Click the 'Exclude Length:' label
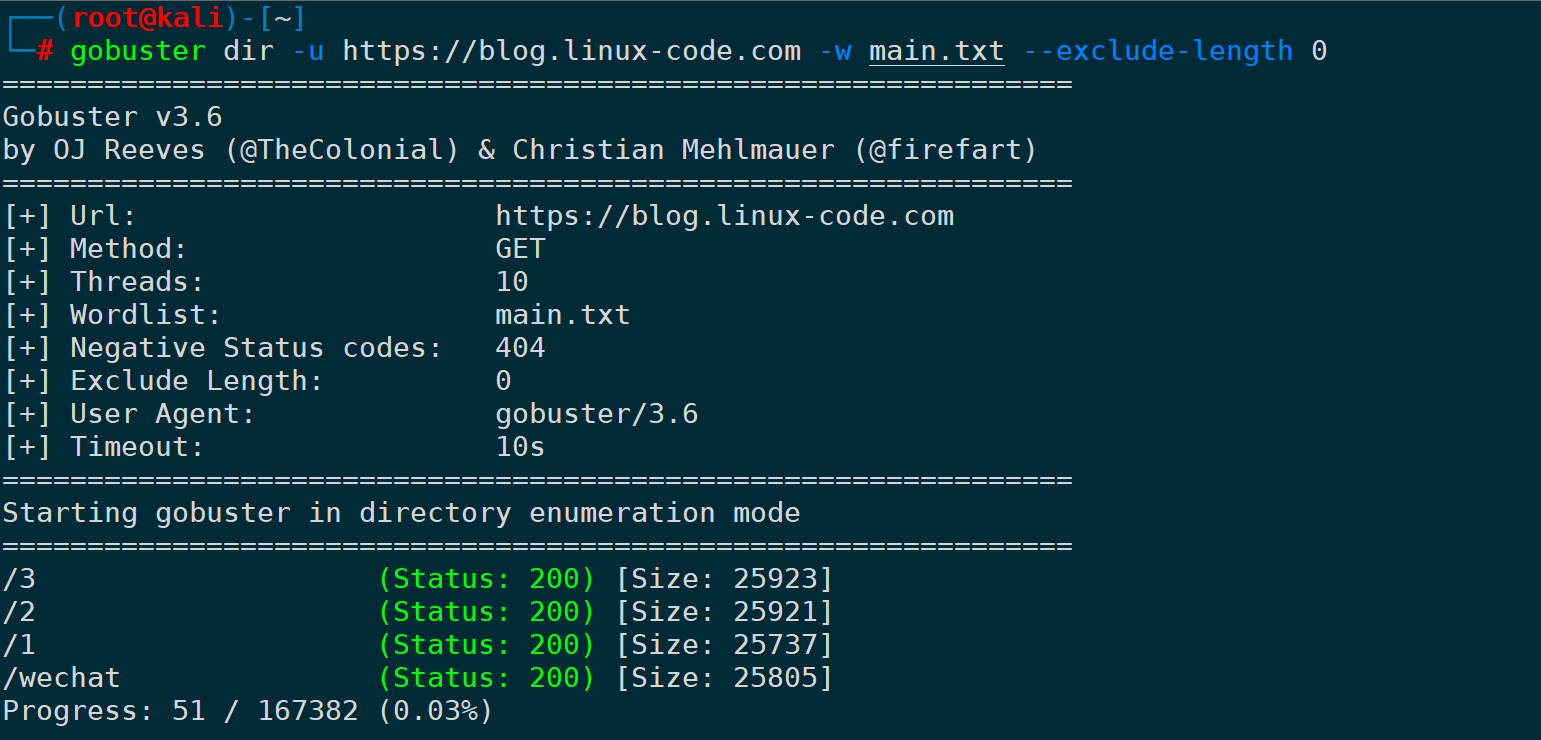Screen dimensions: 1541x740 coord(197,381)
